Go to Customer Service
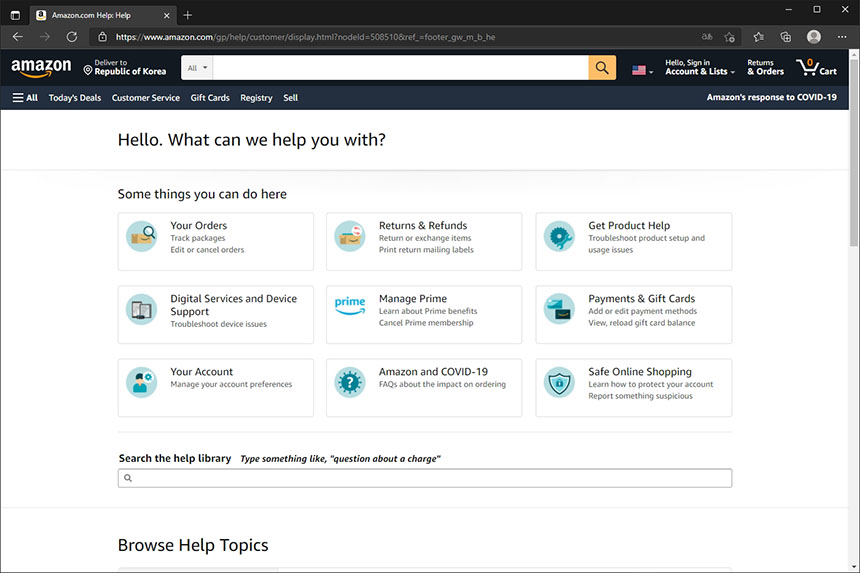The width and height of the screenshot is (860, 573). pos(145,98)
